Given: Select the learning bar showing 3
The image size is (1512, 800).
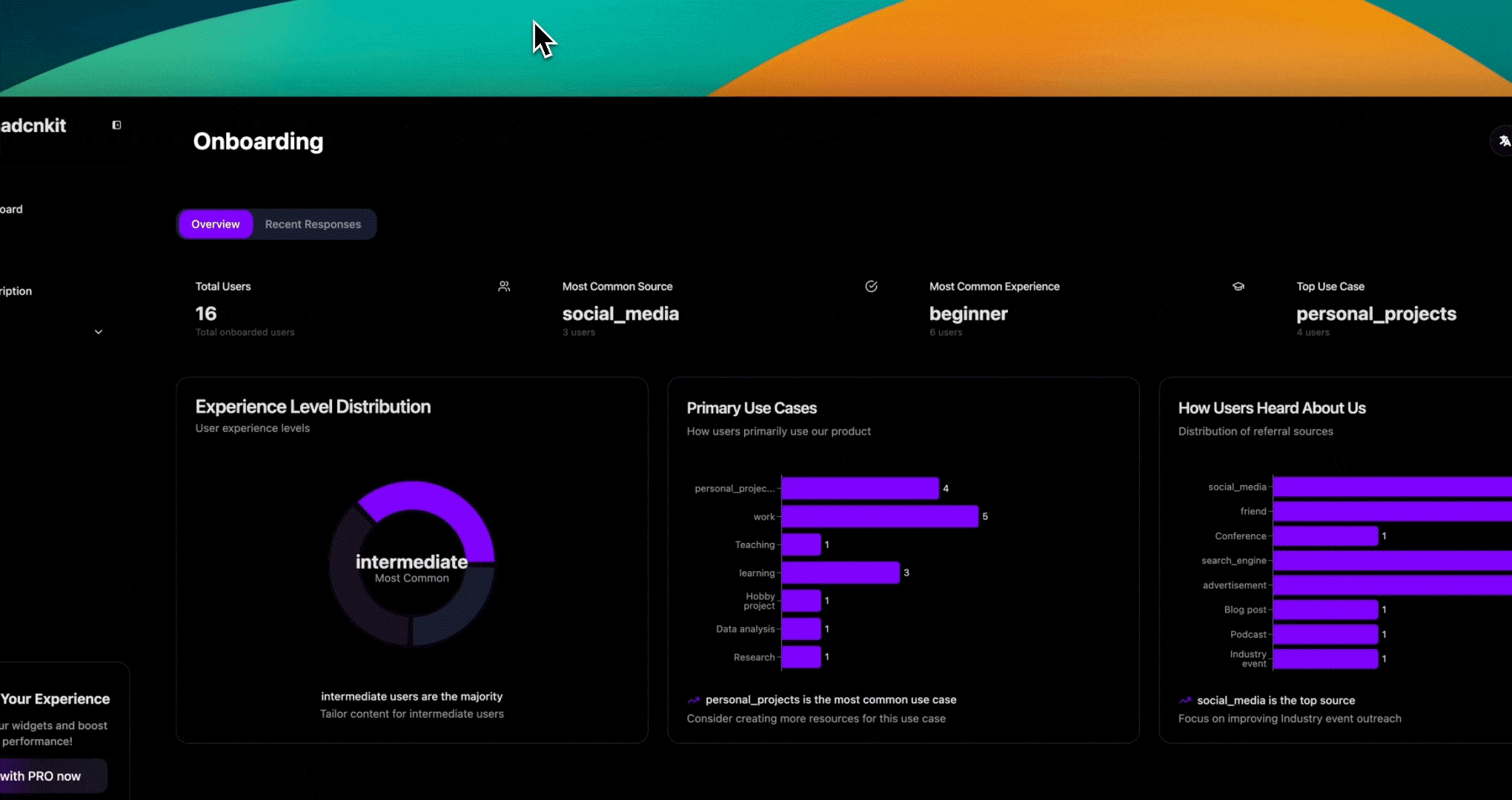Looking at the screenshot, I should (840, 573).
